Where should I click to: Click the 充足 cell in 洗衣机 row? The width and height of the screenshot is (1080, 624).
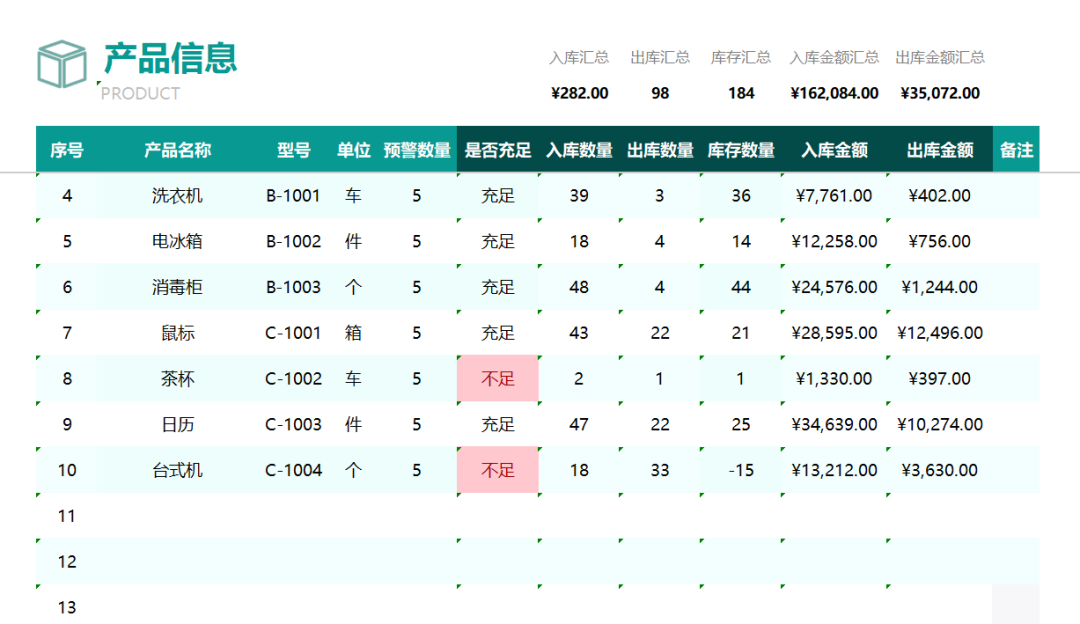[497, 196]
